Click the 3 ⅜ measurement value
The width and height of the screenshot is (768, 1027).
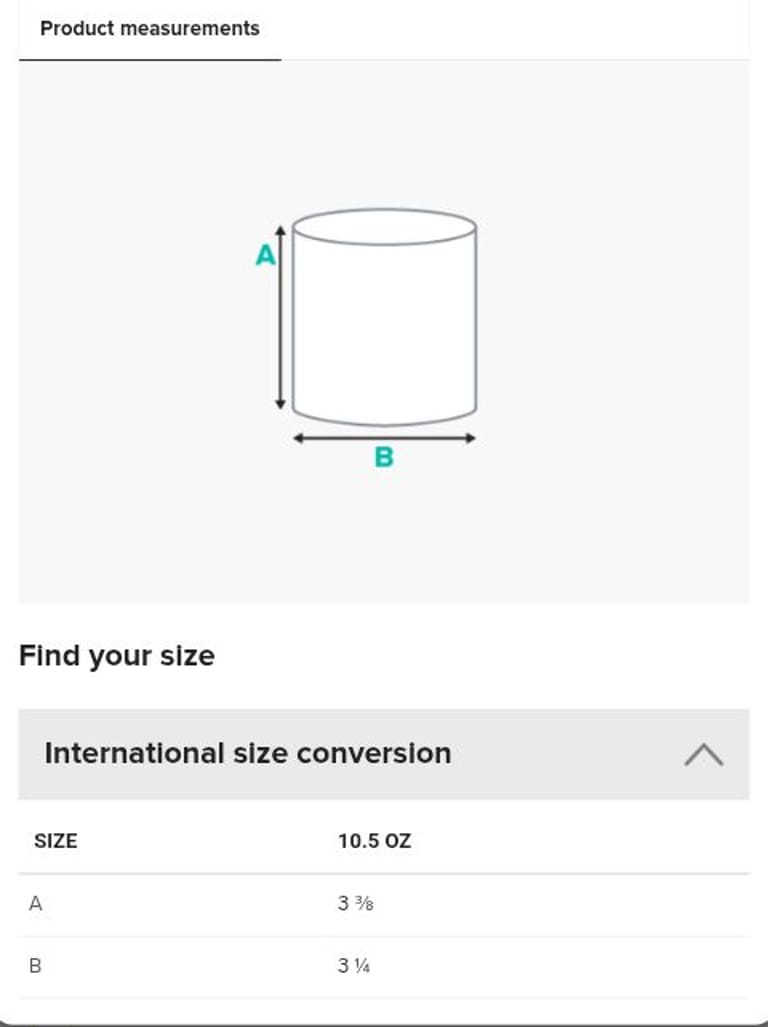pyautogui.click(x=356, y=904)
